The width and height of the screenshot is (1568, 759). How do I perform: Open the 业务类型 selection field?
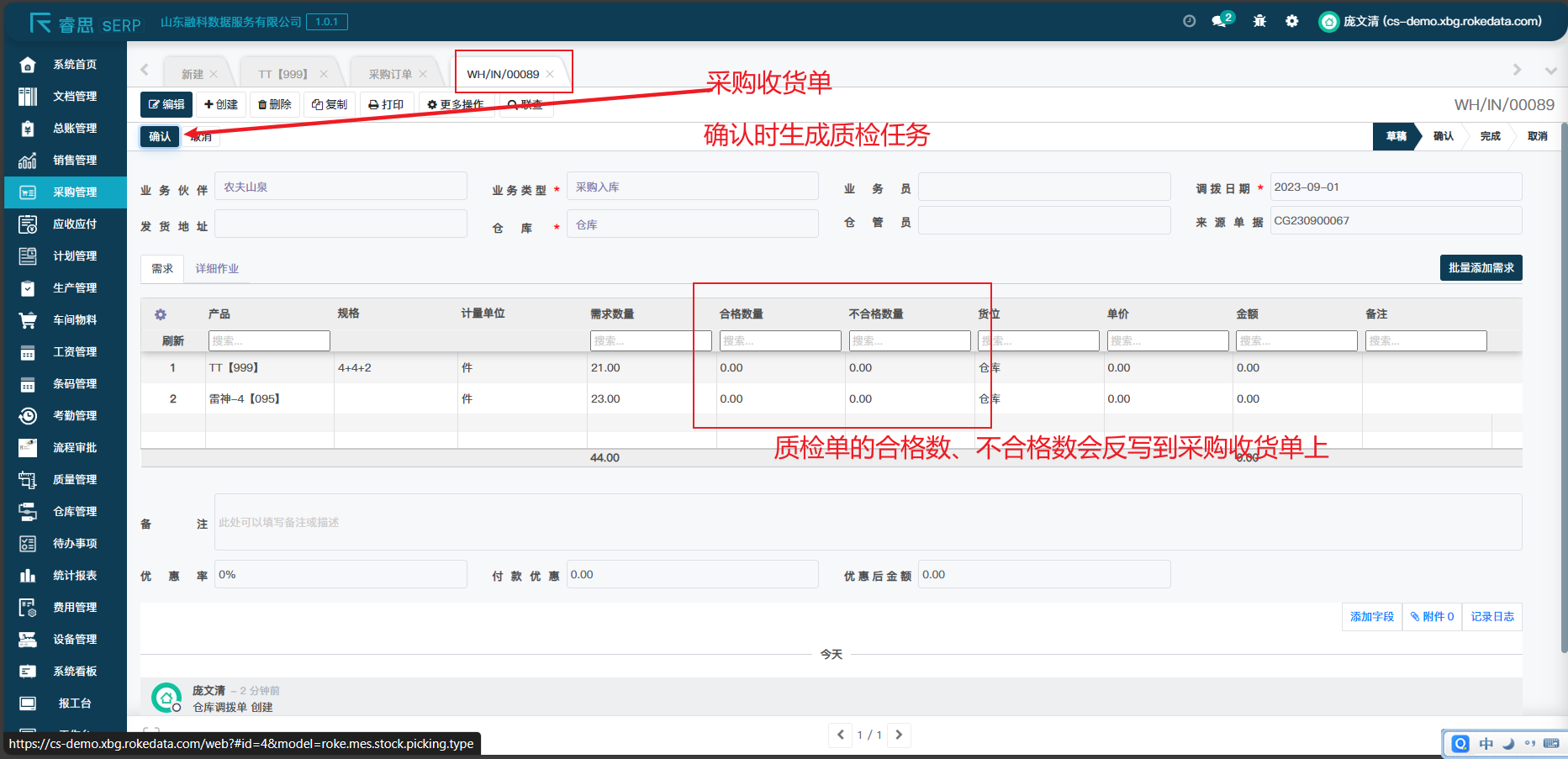[x=692, y=187]
